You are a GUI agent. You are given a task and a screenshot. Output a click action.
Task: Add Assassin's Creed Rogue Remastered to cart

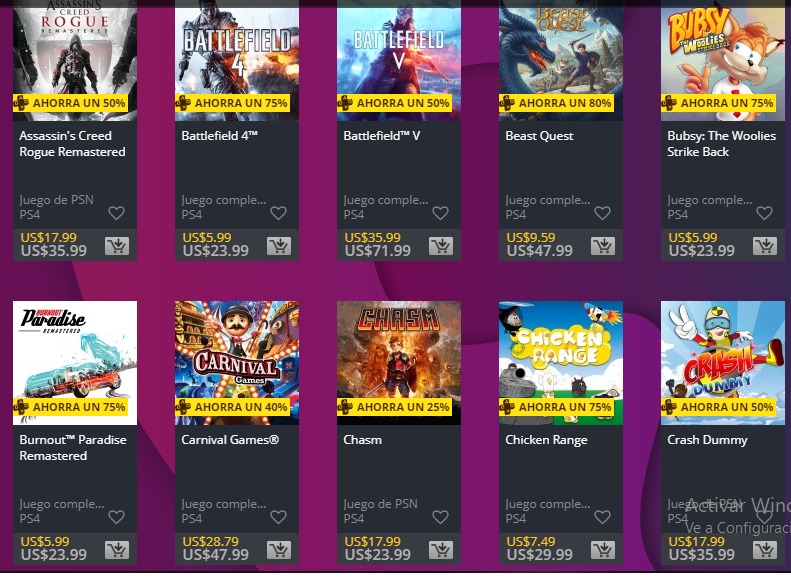pyautogui.click(x=116, y=246)
